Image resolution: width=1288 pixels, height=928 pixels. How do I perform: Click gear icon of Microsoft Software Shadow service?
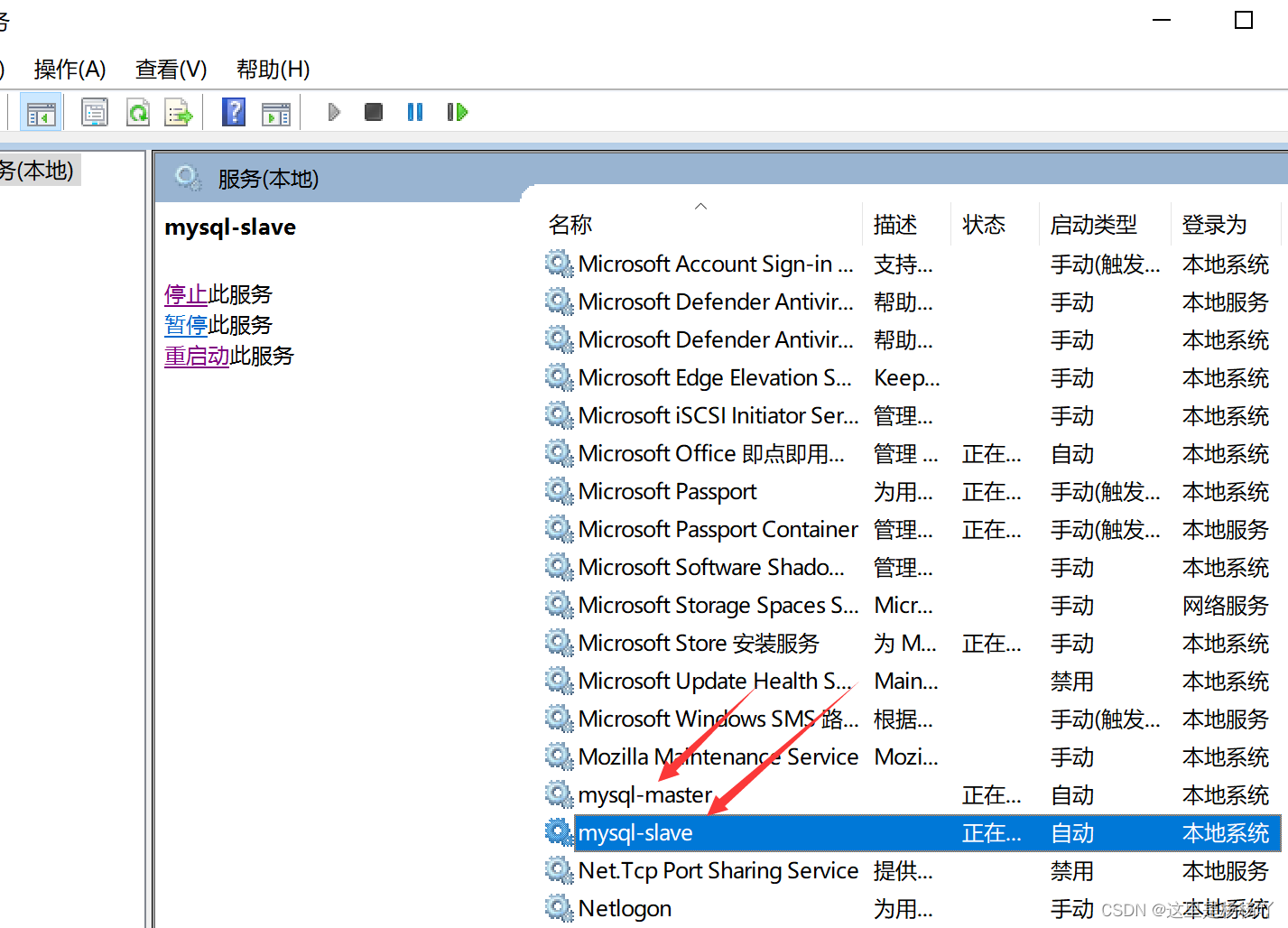click(559, 567)
